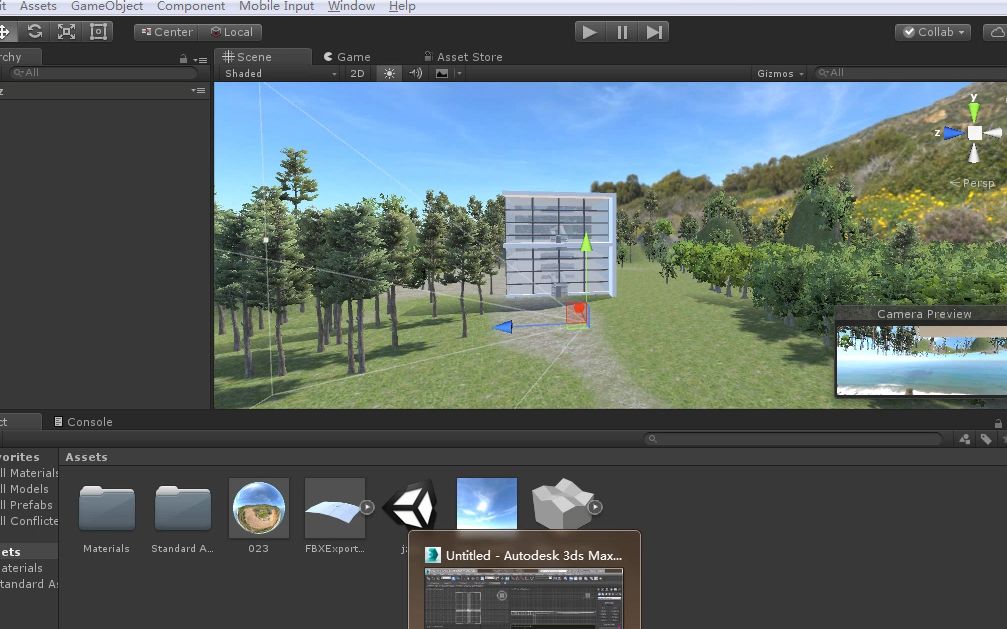The height and width of the screenshot is (629, 1007).
Task: Select the Rotate tool
Action: click(35, 31)
